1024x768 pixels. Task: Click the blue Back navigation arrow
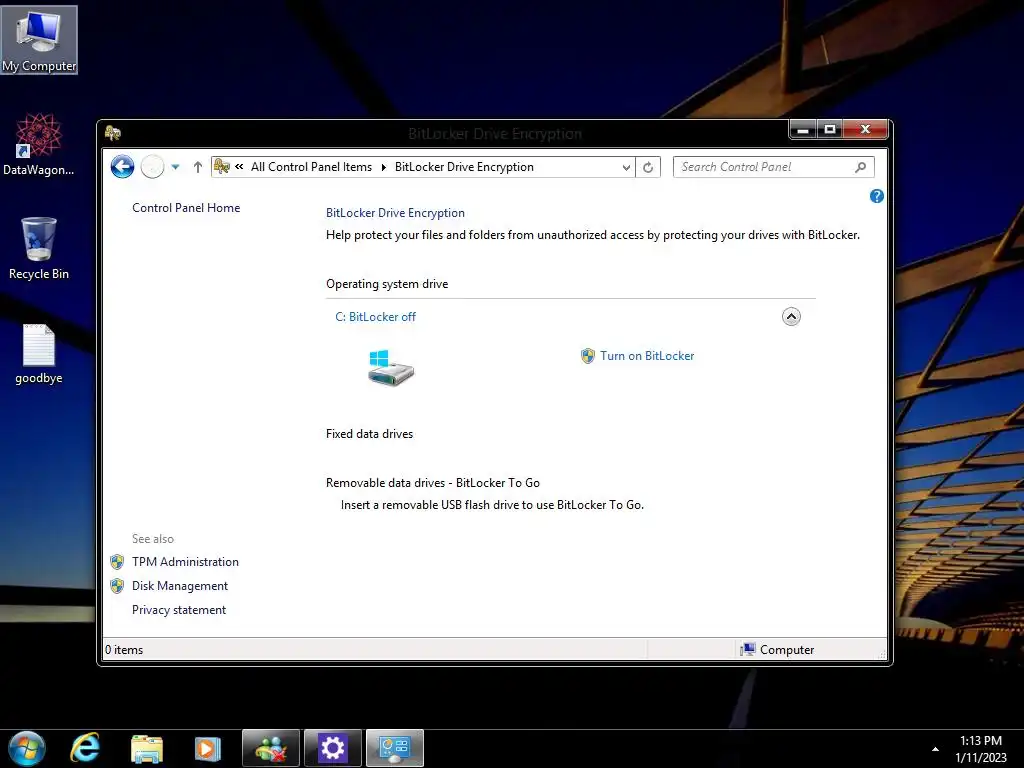[122, 167]
